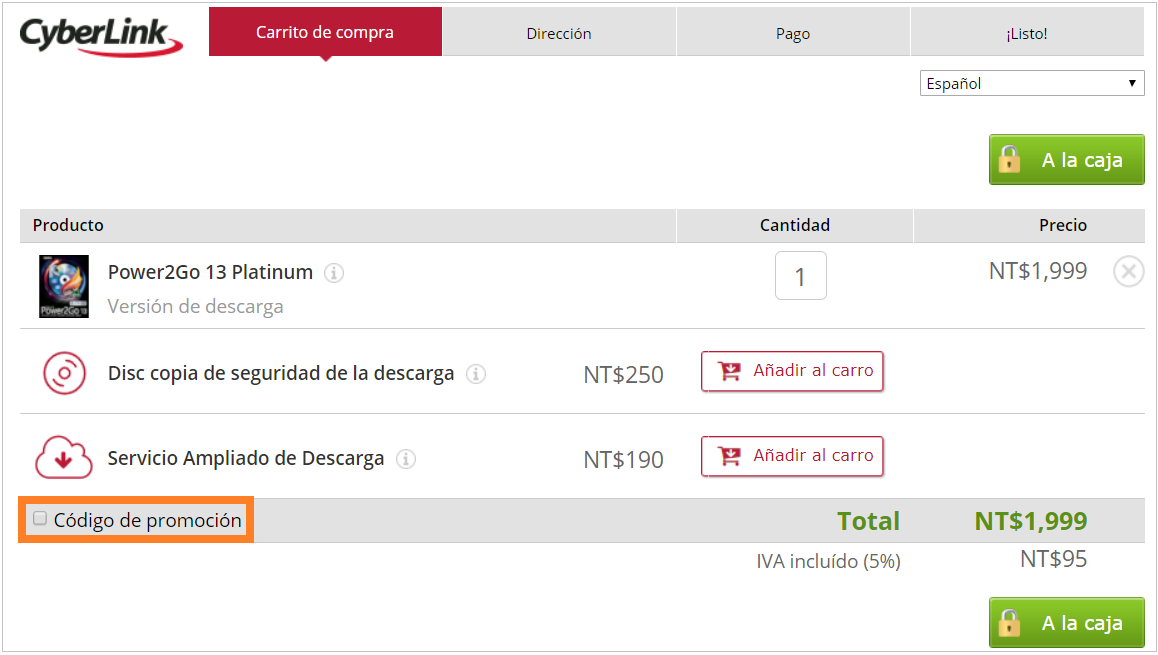
Task: Open the Español language dropdown
Action: pos(1032,83)
